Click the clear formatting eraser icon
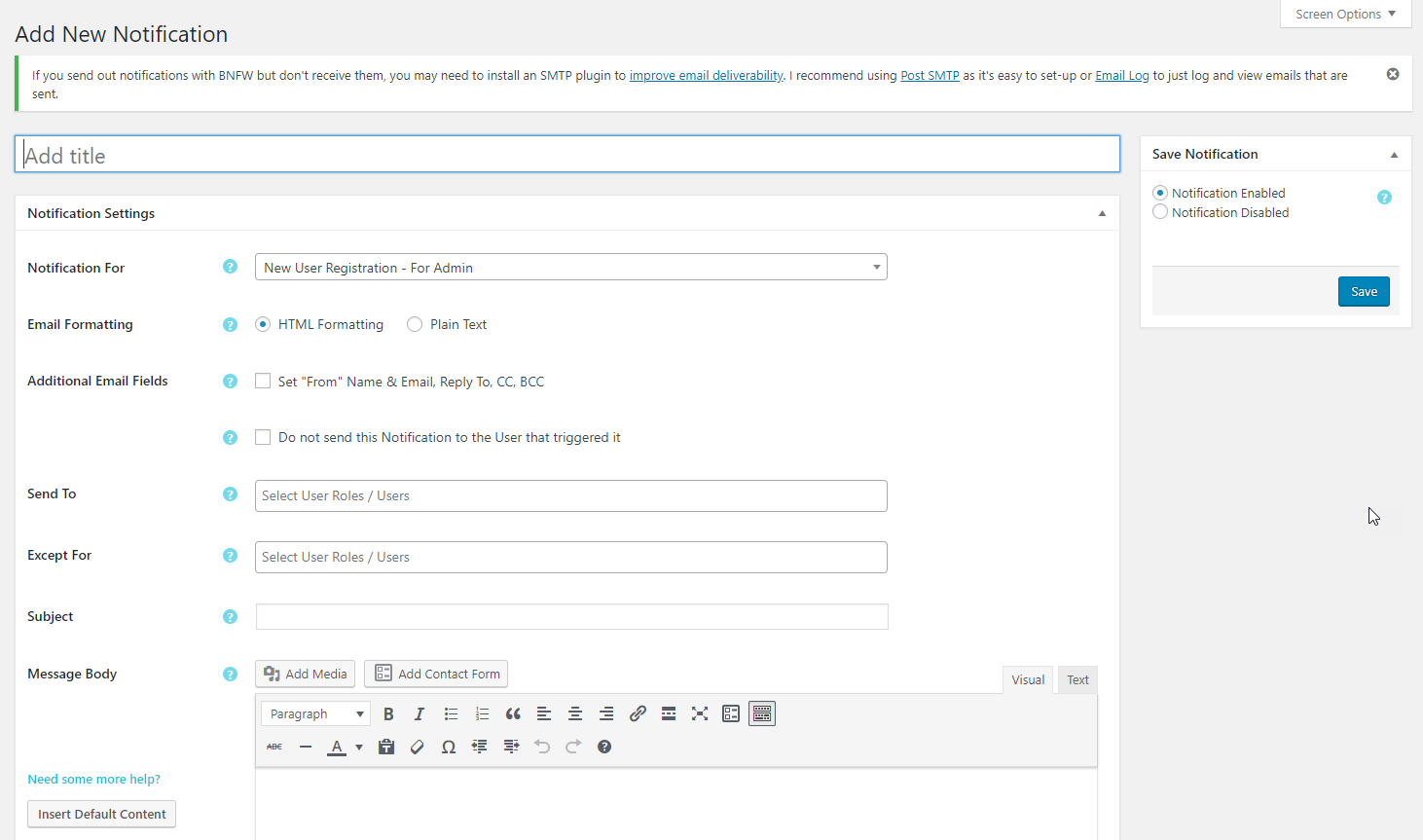 click(418, 748)
